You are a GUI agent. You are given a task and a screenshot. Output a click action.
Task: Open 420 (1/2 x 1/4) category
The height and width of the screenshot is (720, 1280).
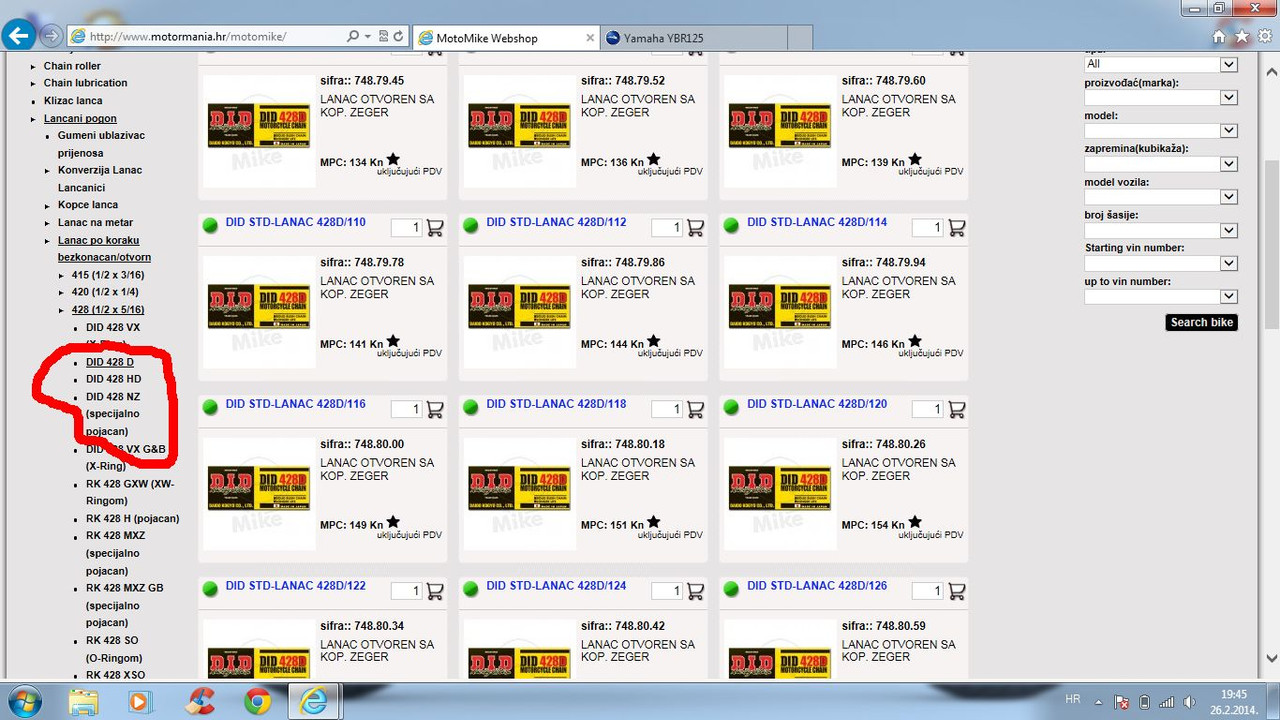[105, 292]
